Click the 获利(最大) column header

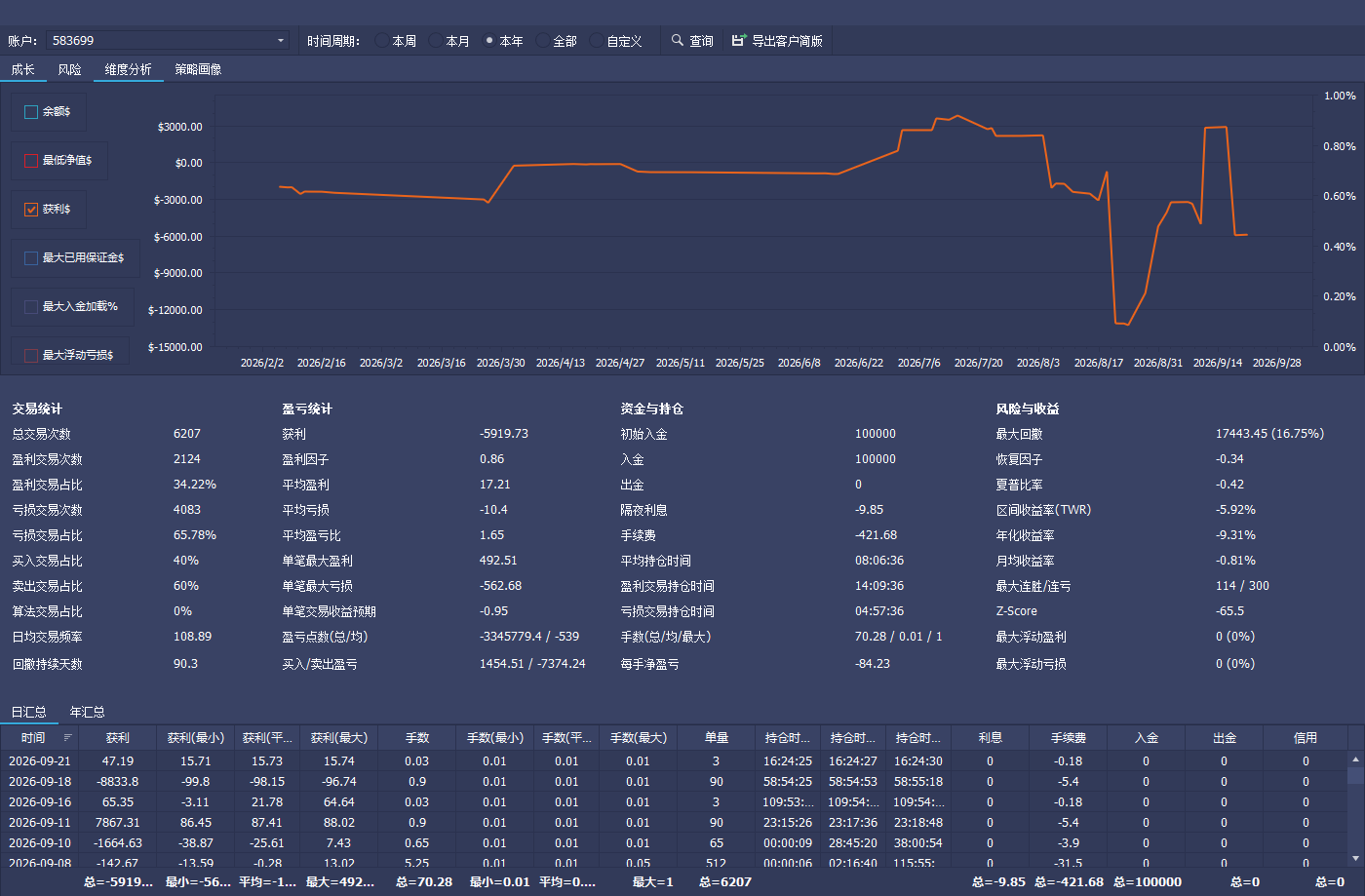(339, 738)
